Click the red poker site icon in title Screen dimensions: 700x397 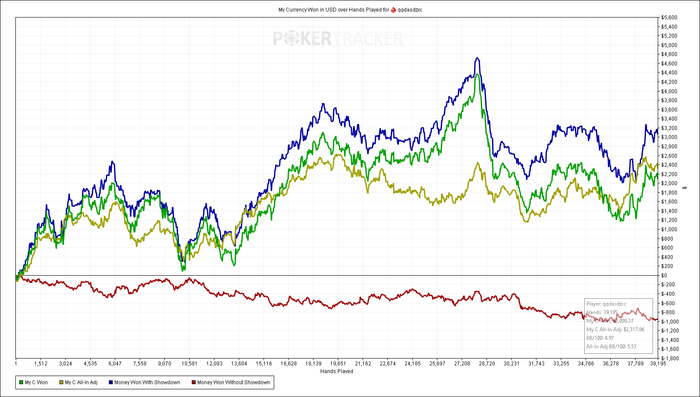pos(393,9)
